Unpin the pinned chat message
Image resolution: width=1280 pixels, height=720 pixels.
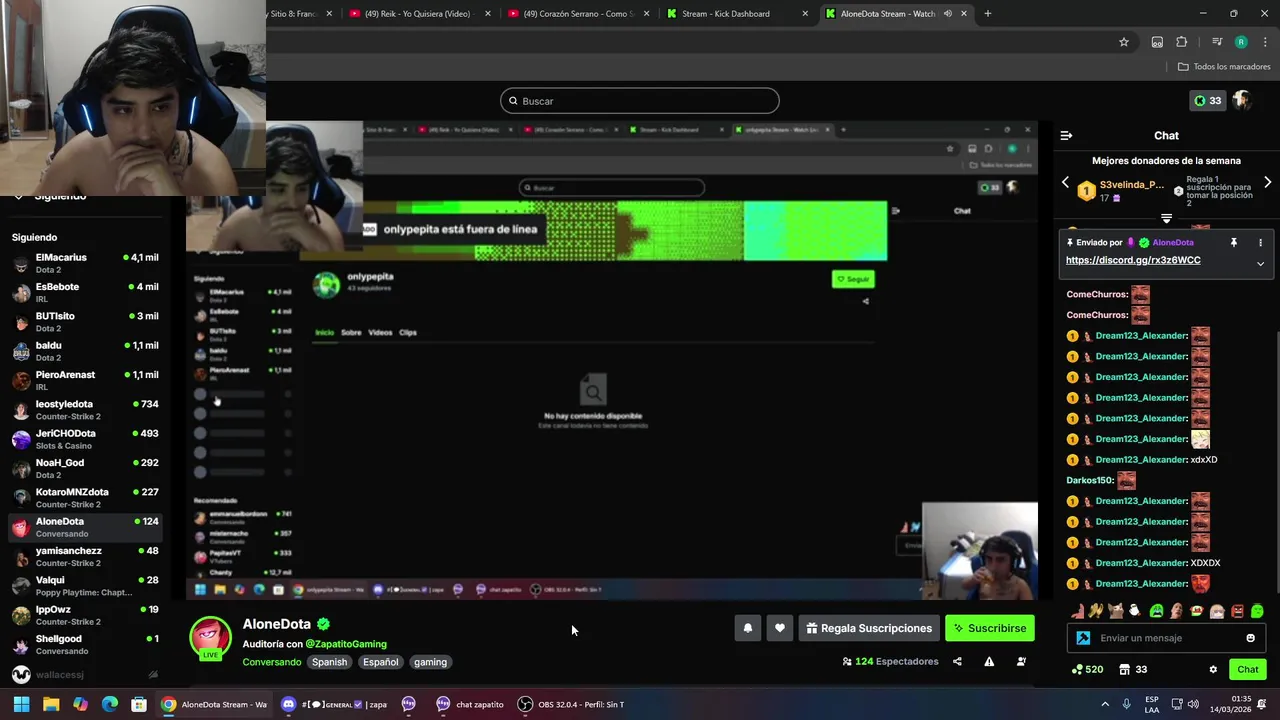1234,243
